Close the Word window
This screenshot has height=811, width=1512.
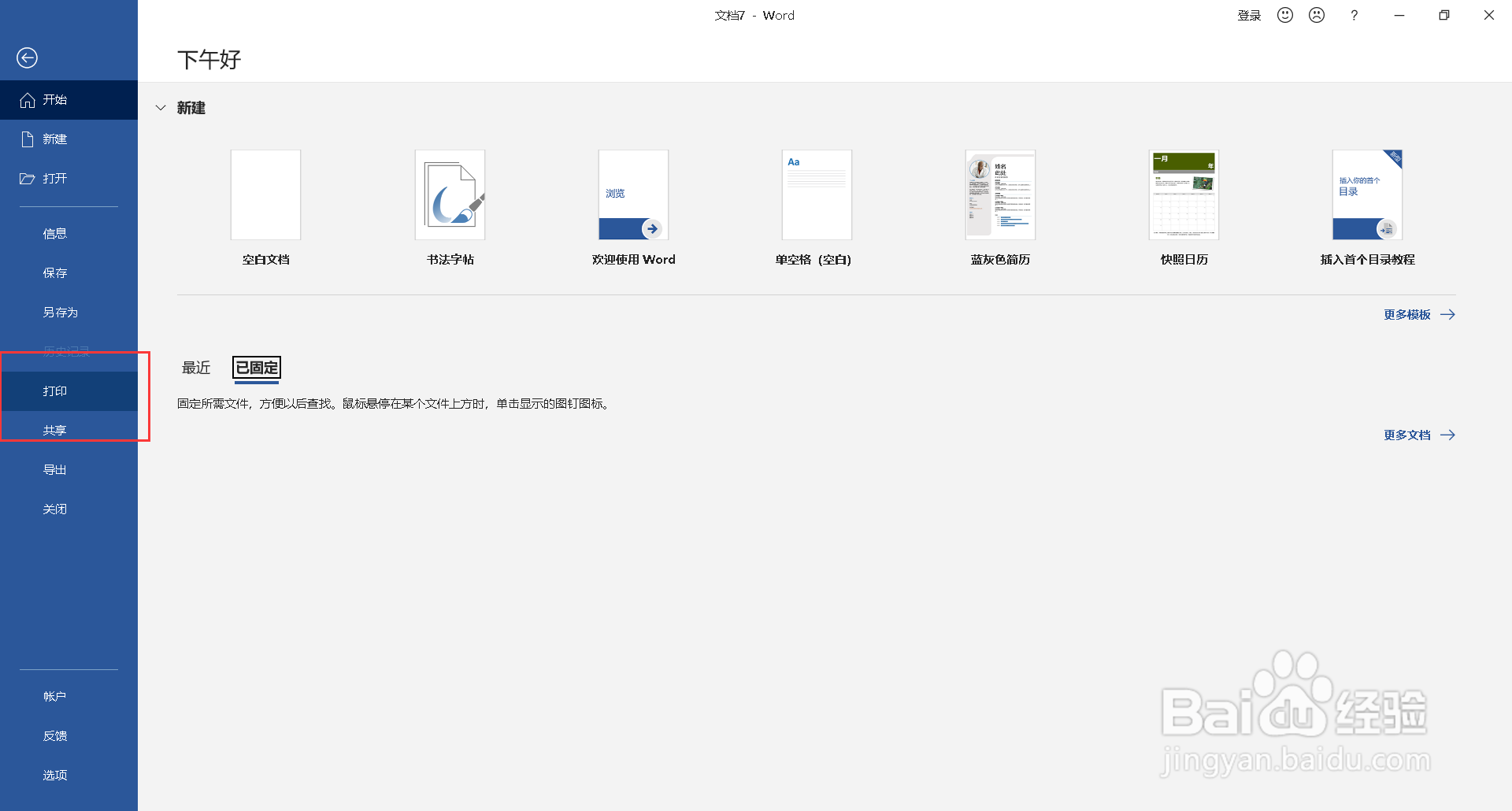coord(1489,15)
